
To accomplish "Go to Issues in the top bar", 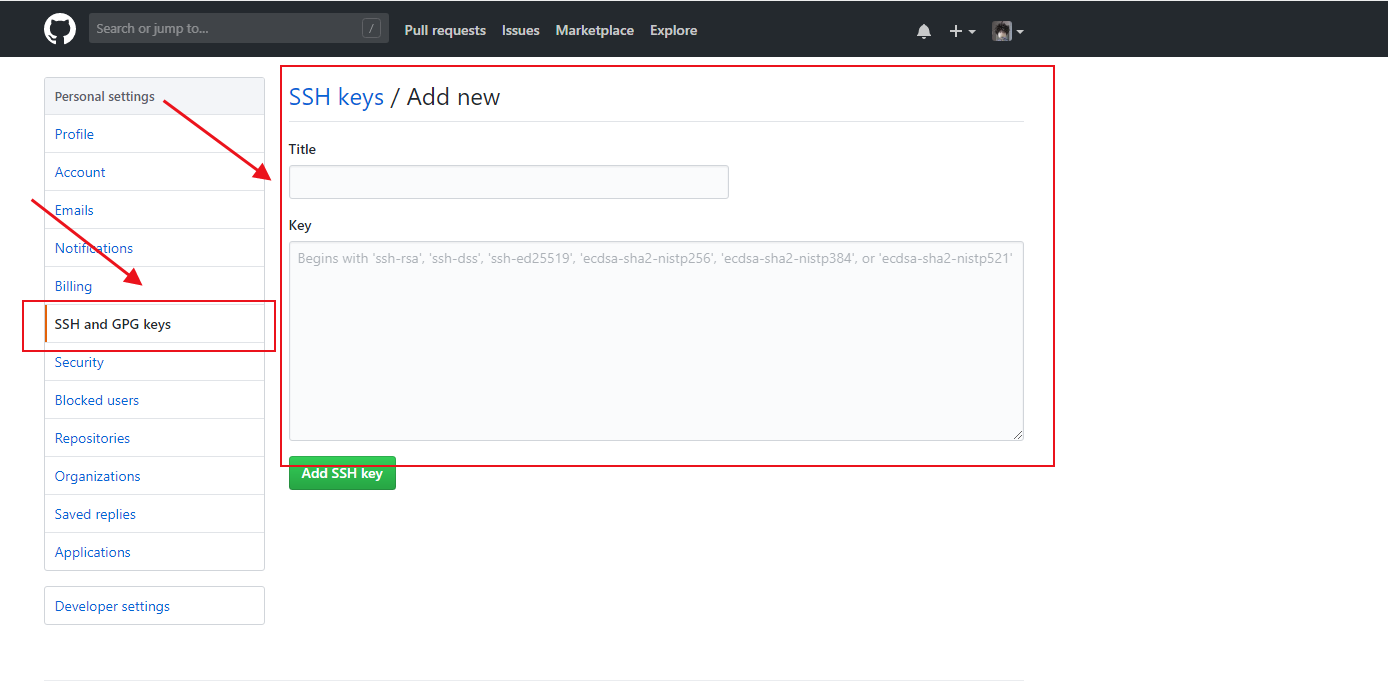I will click(521, 30).
